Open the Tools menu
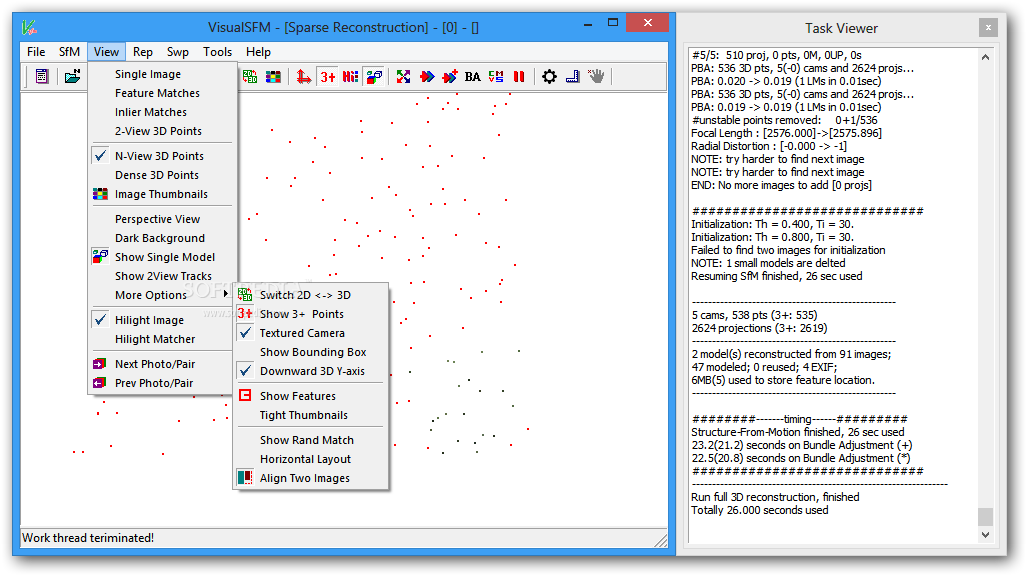 [217, 52]
